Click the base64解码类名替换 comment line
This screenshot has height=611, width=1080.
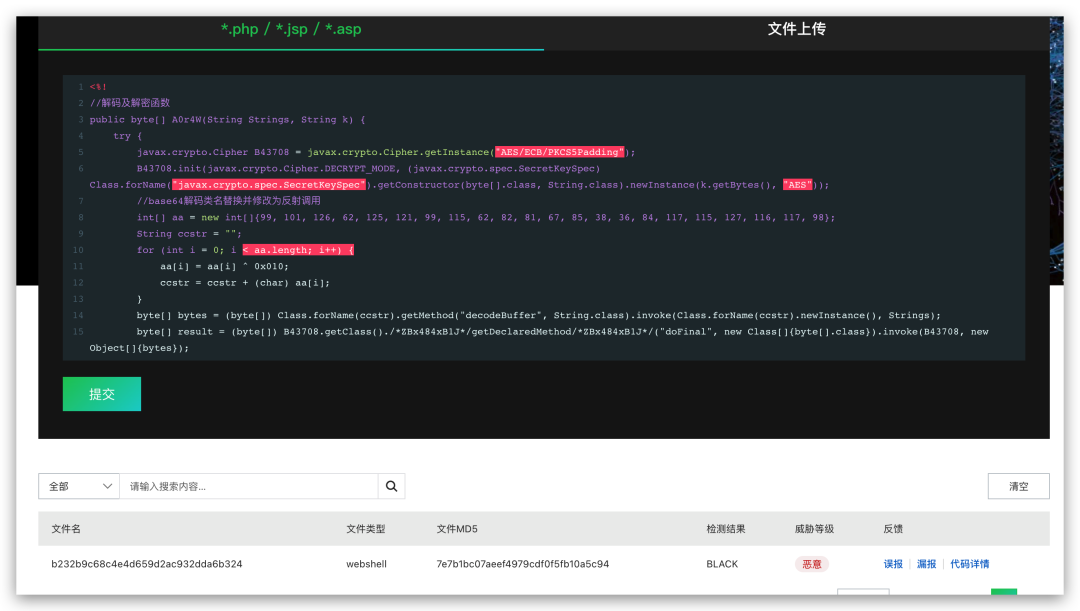tap(229, 201)
